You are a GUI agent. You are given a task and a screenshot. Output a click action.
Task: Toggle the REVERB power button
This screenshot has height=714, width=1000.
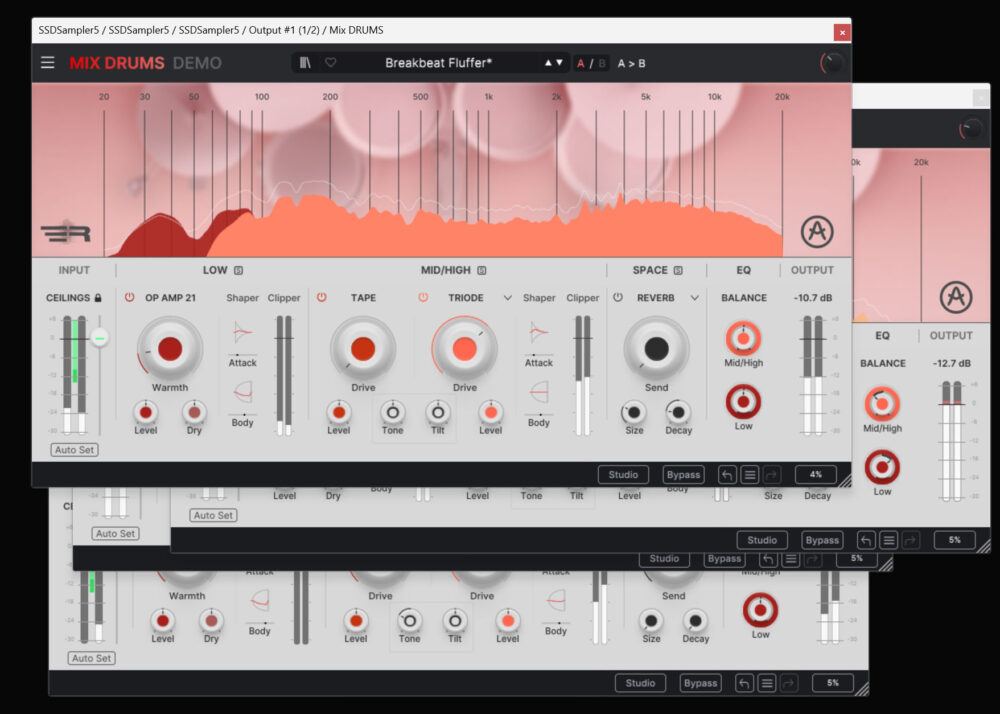(x=617, y=298)
